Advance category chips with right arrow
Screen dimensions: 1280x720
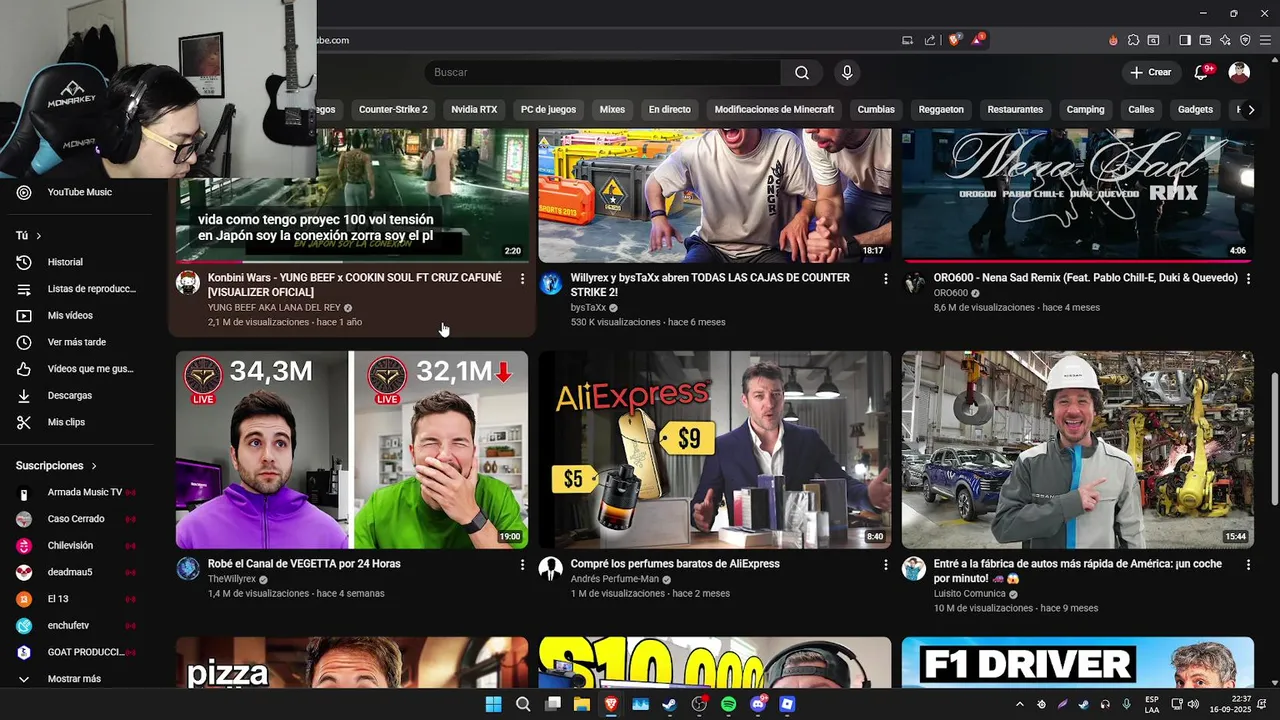(x=1251, y=109)
